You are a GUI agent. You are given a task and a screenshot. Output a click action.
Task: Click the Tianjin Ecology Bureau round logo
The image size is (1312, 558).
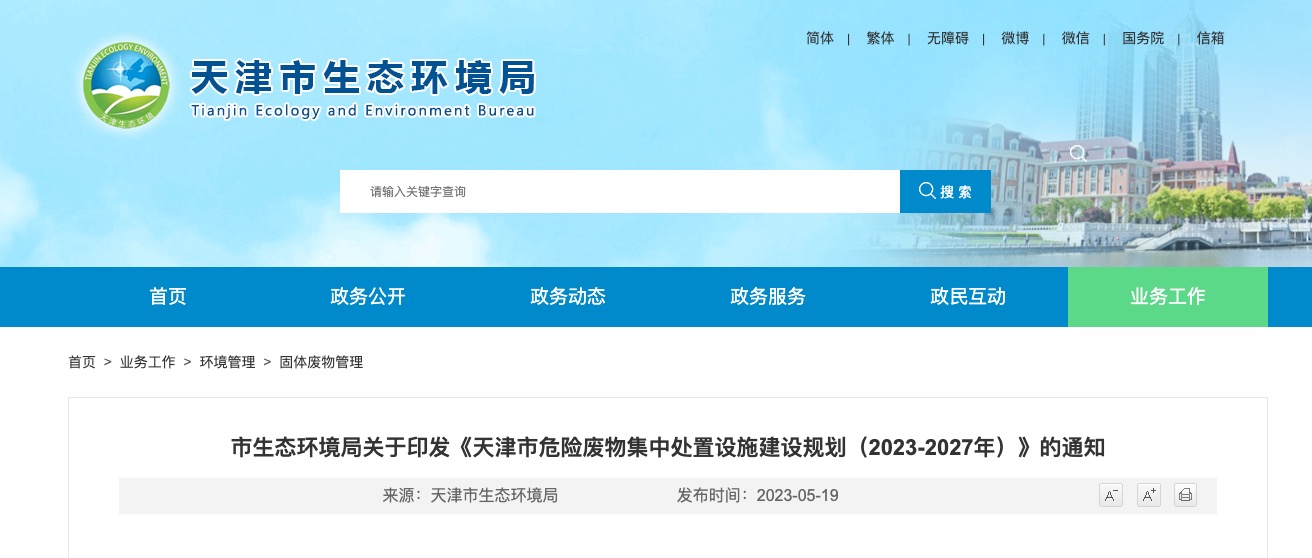click(x=126, y=86)
